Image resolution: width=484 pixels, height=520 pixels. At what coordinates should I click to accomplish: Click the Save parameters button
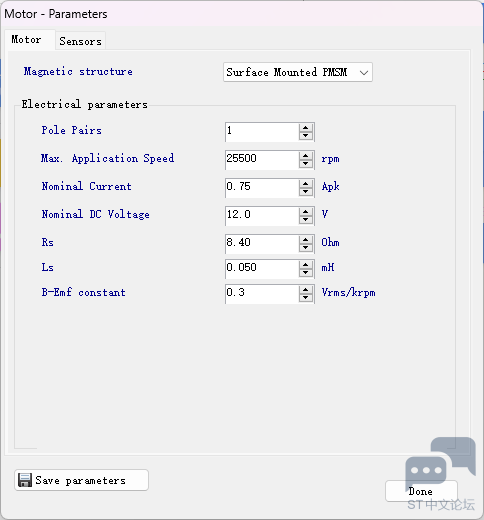pos(81,480)
